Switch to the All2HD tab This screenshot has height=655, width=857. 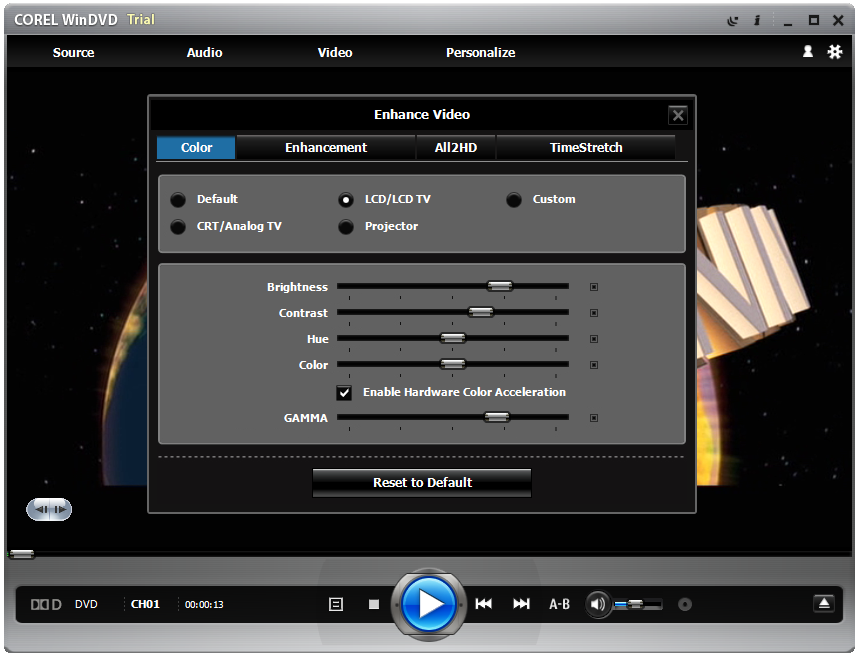click(456, 148)
